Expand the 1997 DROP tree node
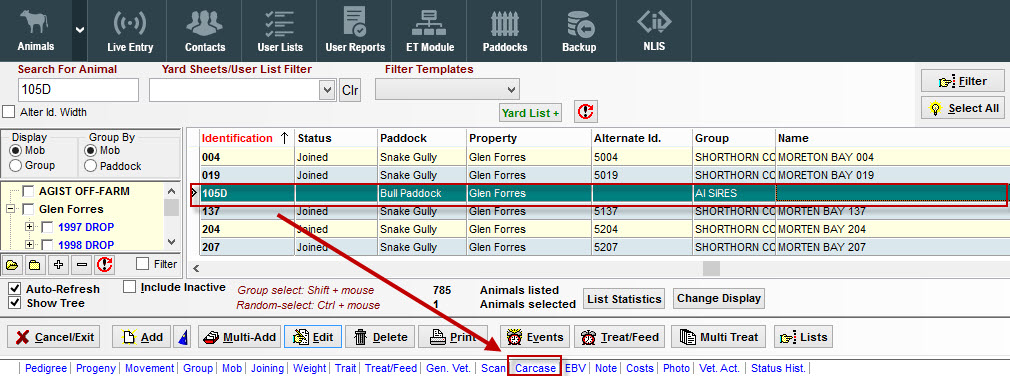The height and width of the screenshot is (376, 1010). coord(29,227)
